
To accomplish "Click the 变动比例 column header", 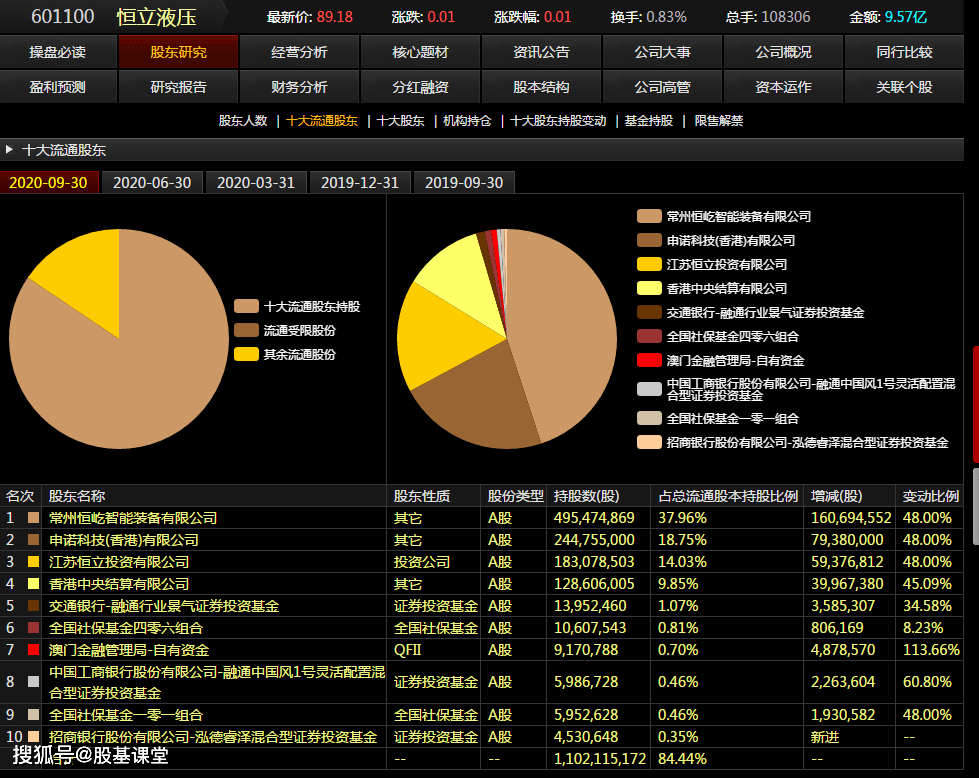I will click(930, 496).
